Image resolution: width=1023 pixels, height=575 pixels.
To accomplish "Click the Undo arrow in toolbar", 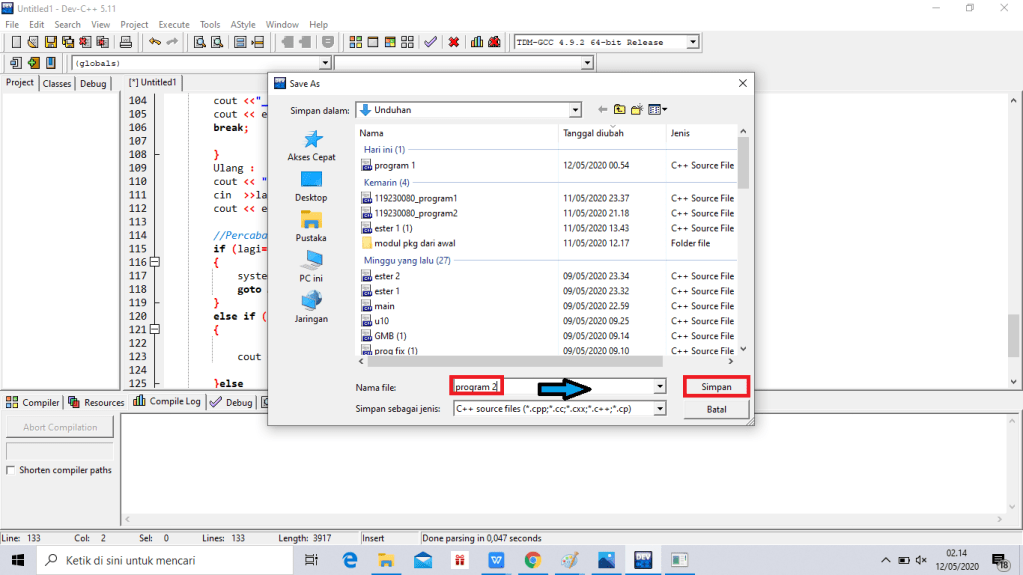I will coord(154,42).
